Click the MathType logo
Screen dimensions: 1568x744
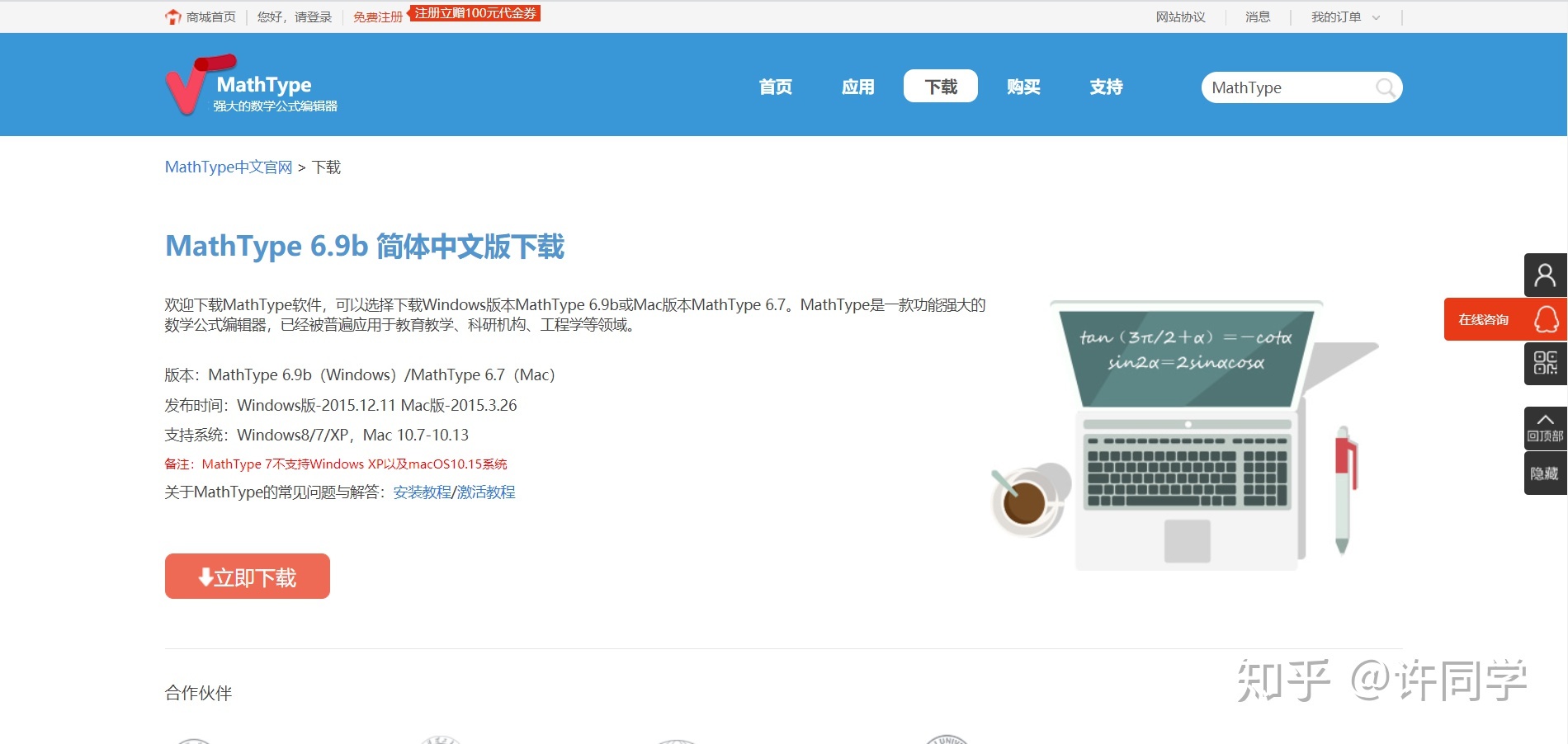(x=252, y=85)
